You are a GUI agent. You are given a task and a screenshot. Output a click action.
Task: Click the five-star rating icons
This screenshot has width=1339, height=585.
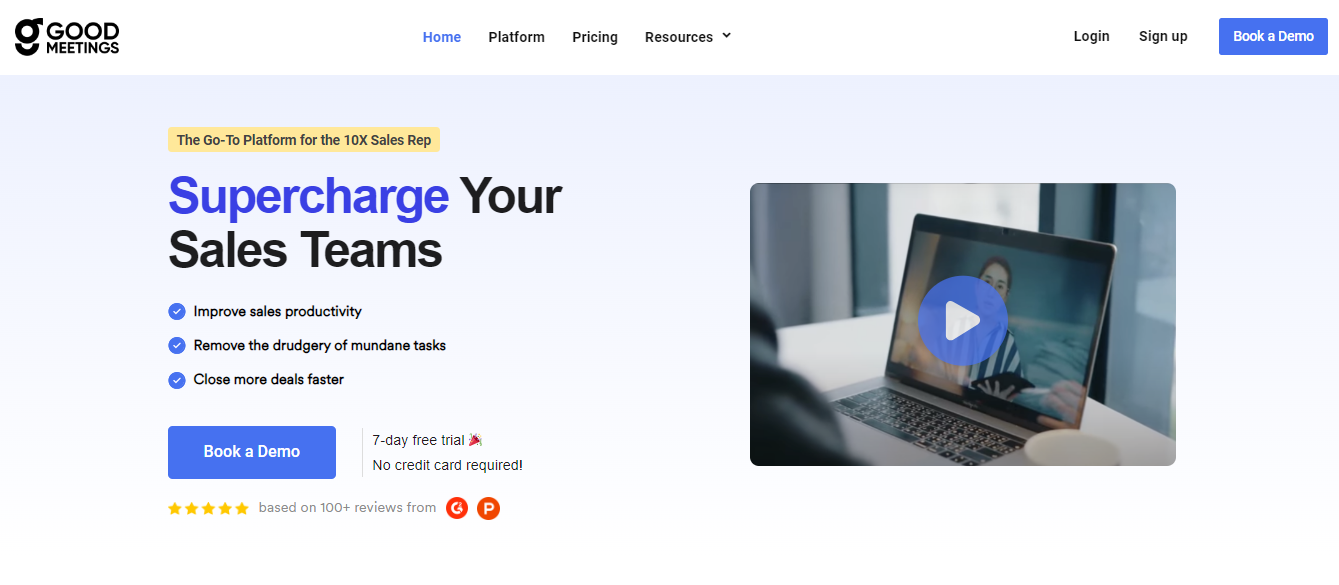[x=208, y=508]
